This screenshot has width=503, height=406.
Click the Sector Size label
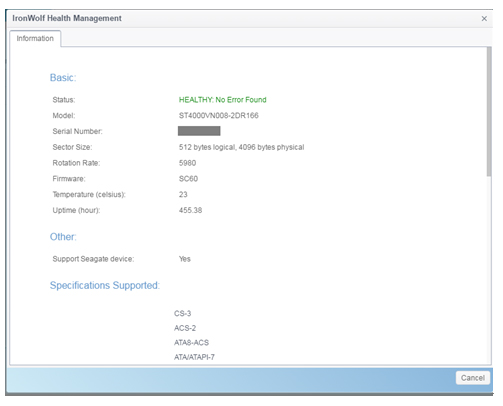click(x=72, y=147)
